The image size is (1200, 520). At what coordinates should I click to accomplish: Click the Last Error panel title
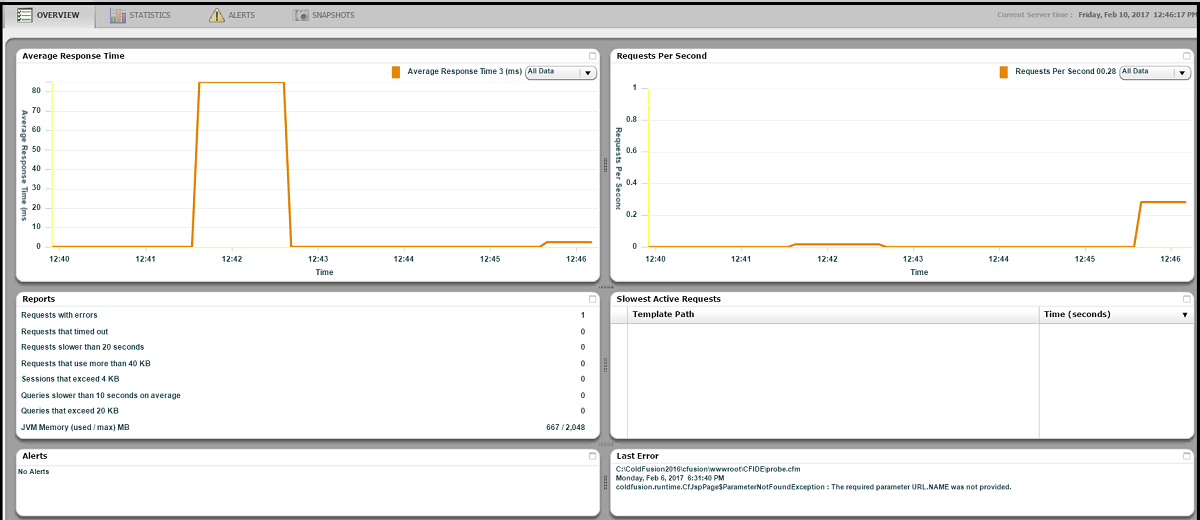(638, 456)
